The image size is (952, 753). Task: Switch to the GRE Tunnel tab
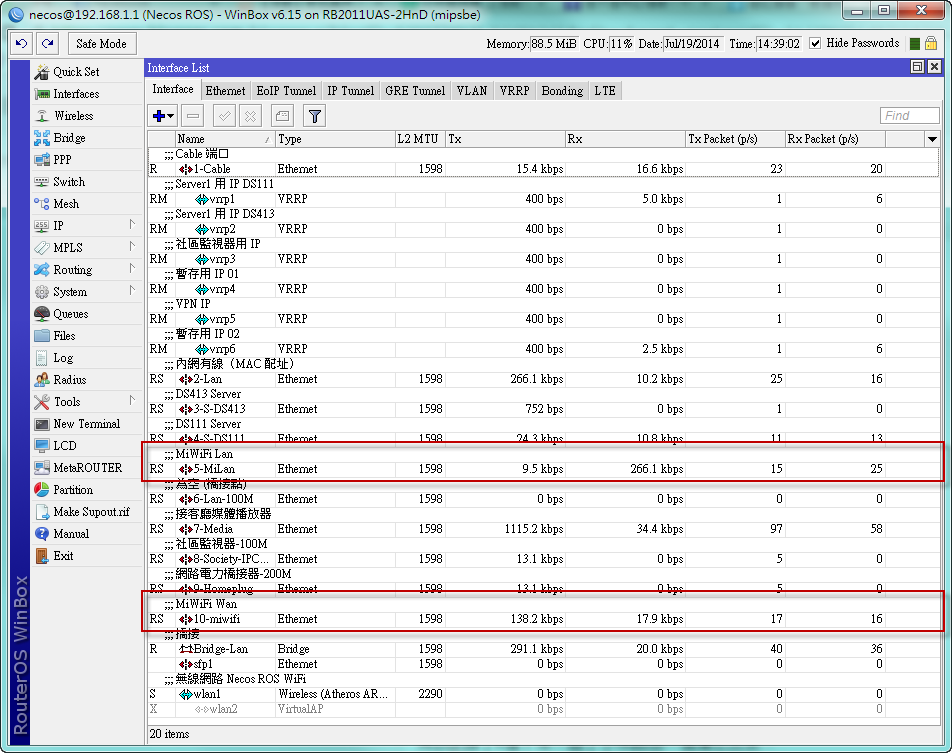[x=415, y=90]
